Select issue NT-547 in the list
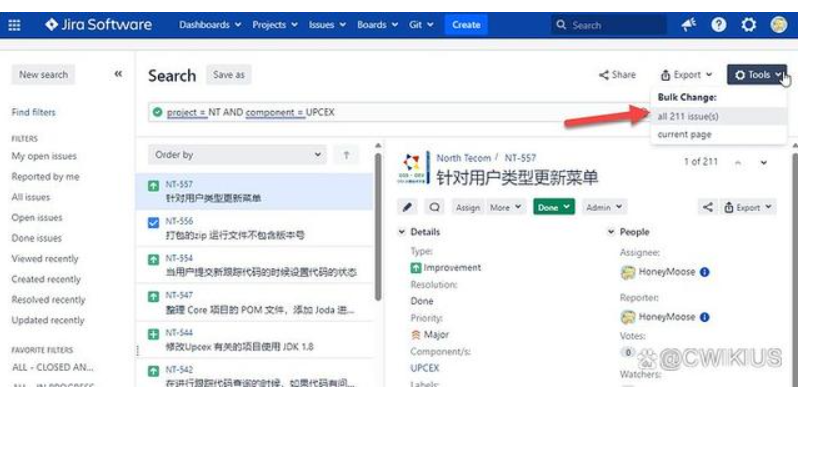The image size is (829, 463). pyautogui.click(x=255, y=302)
